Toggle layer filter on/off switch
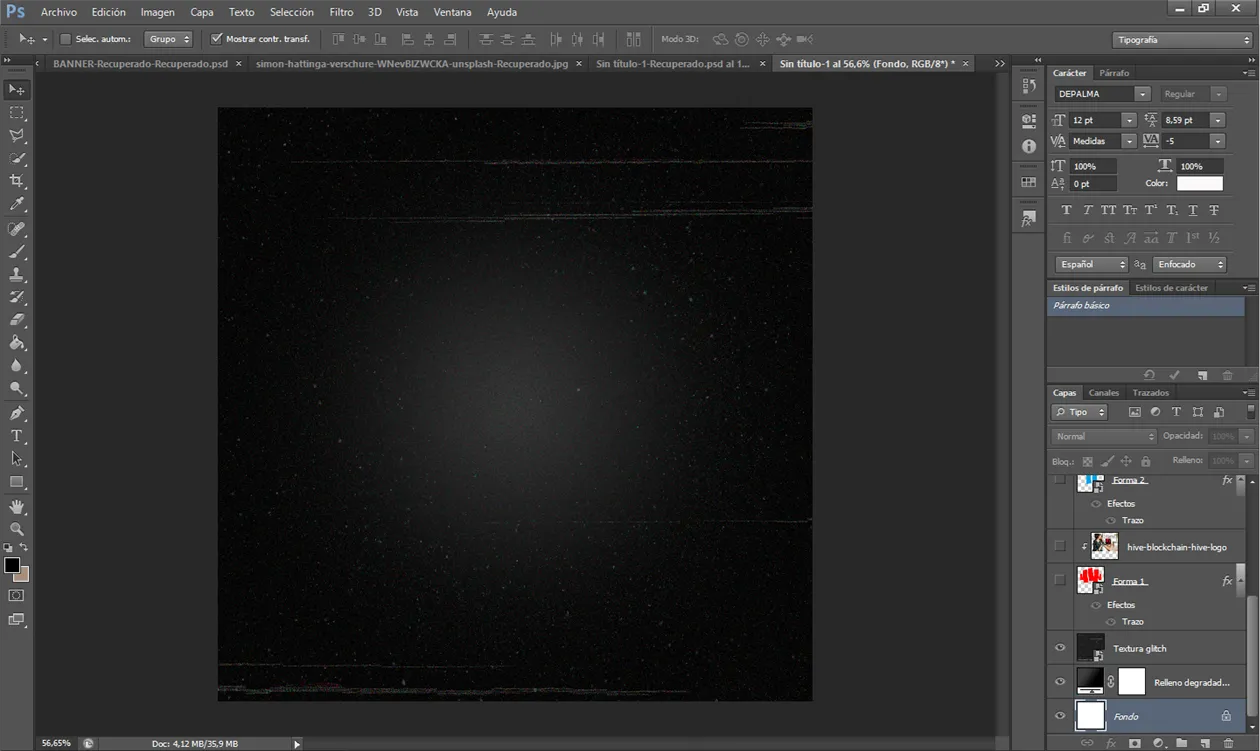Screen dimensions: 1260x751 (1250, 411)
